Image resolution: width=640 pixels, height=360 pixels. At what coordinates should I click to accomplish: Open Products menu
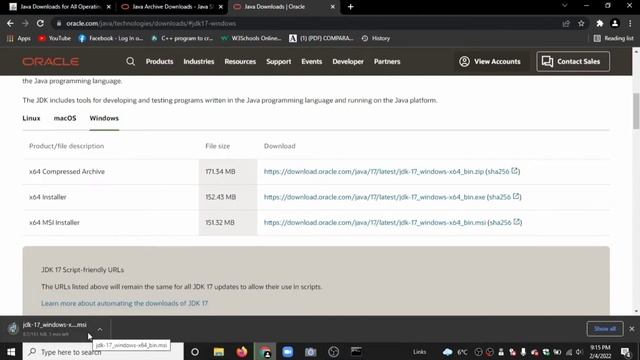point(160,62)
